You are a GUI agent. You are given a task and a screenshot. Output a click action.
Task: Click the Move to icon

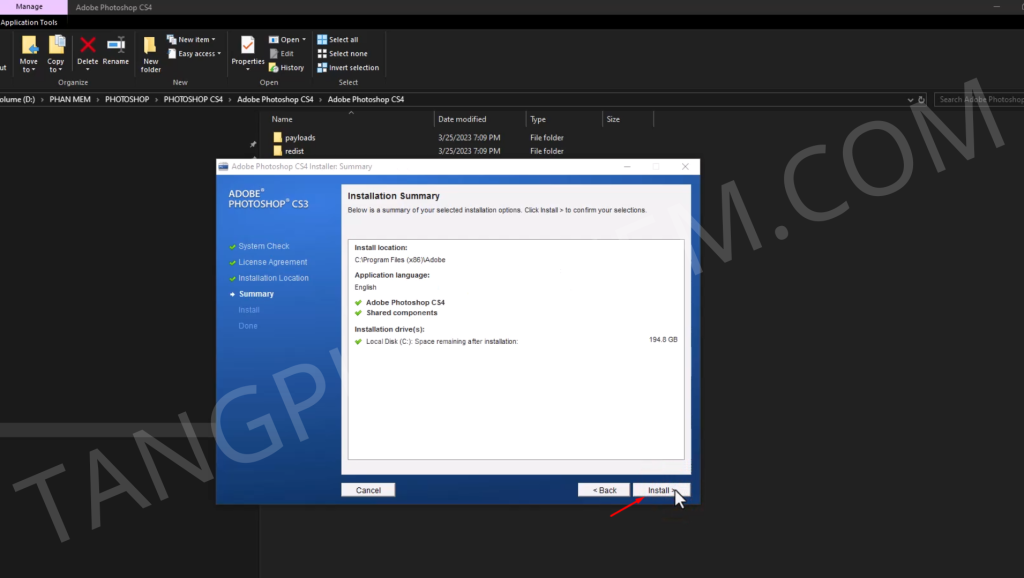[29, 52]
